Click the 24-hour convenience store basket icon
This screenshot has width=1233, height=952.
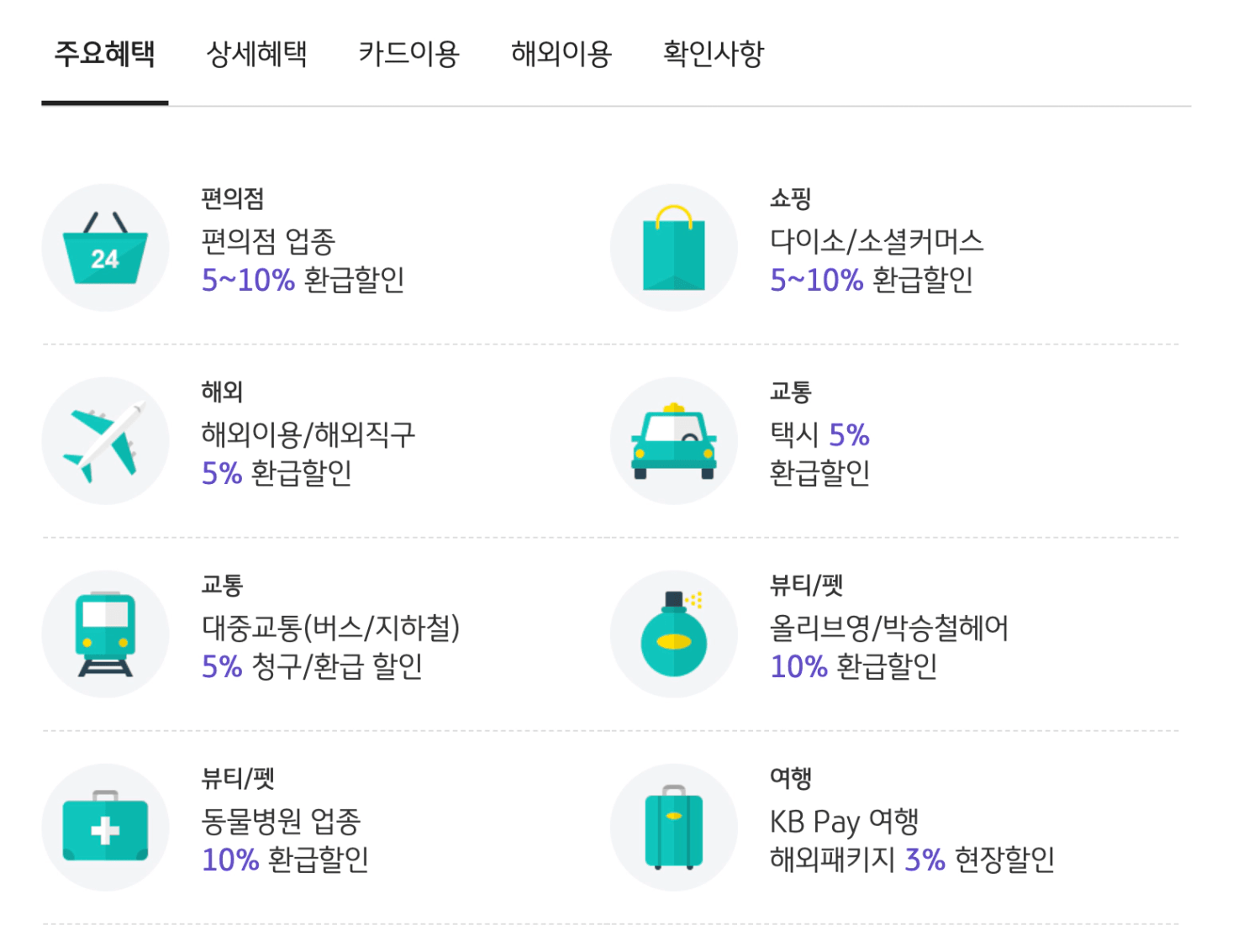coord(105,246)
